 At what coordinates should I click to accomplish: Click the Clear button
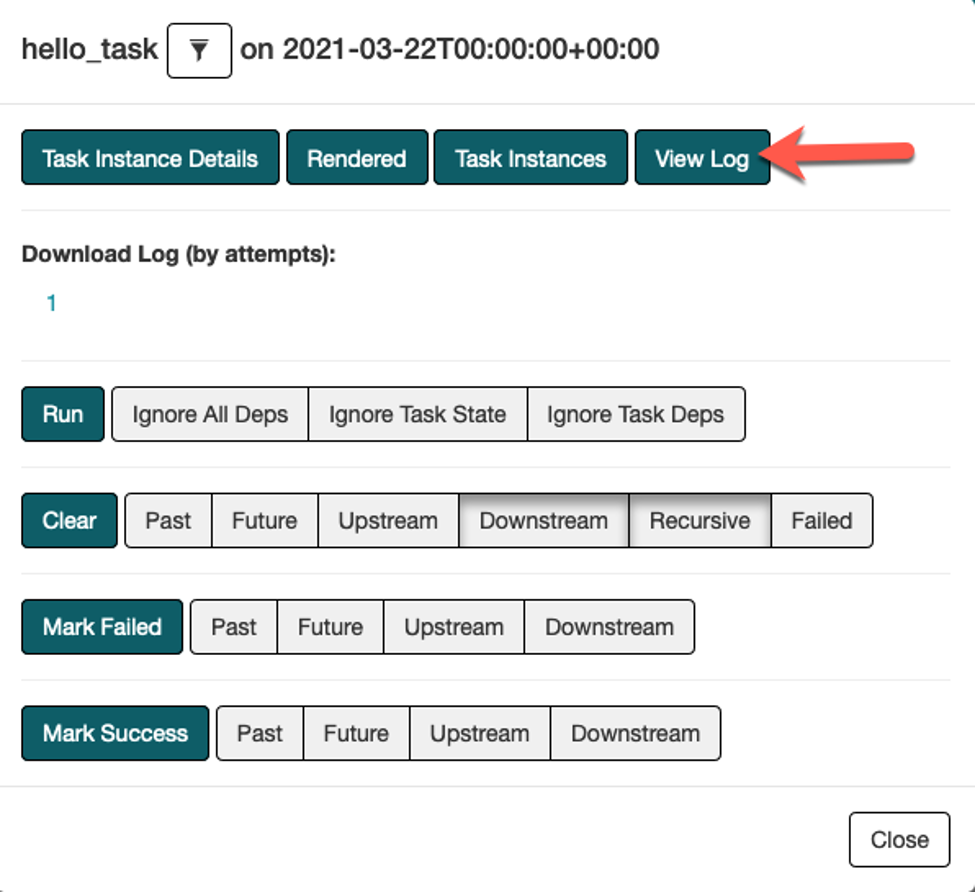[69, 520]
